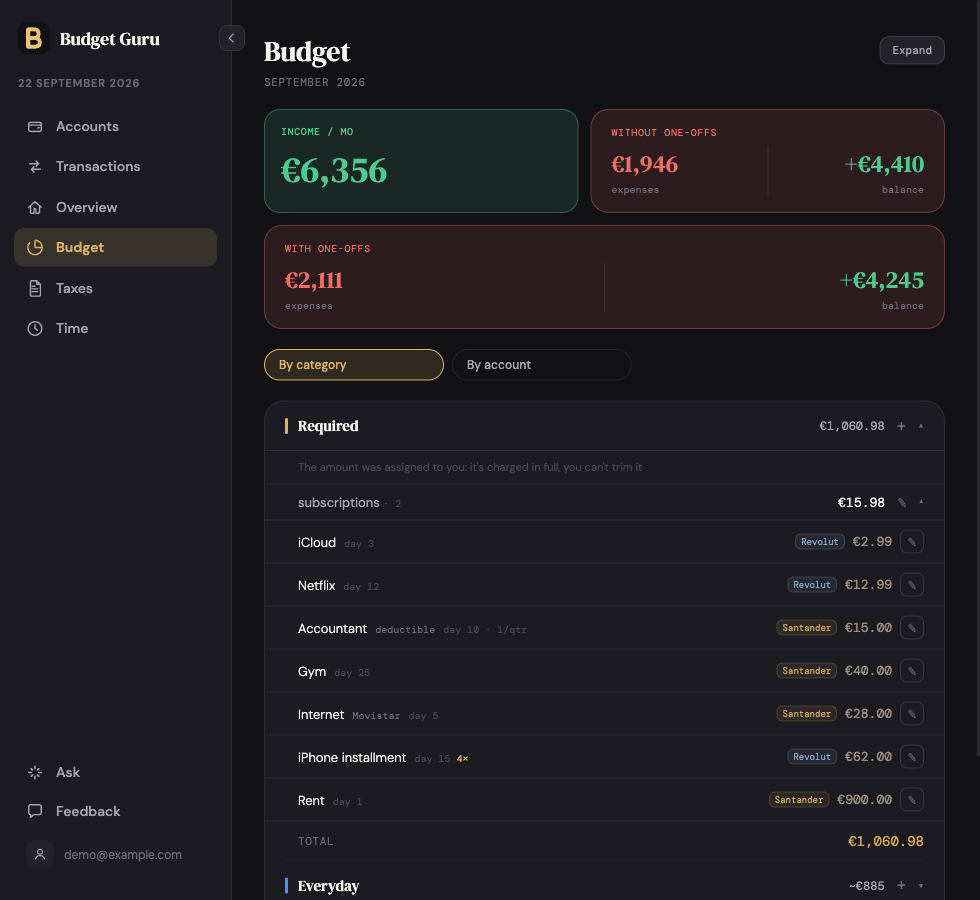Click the 4× installment badge
The width and height of the screenshot is (980, 900).
(x=462, y=758)
